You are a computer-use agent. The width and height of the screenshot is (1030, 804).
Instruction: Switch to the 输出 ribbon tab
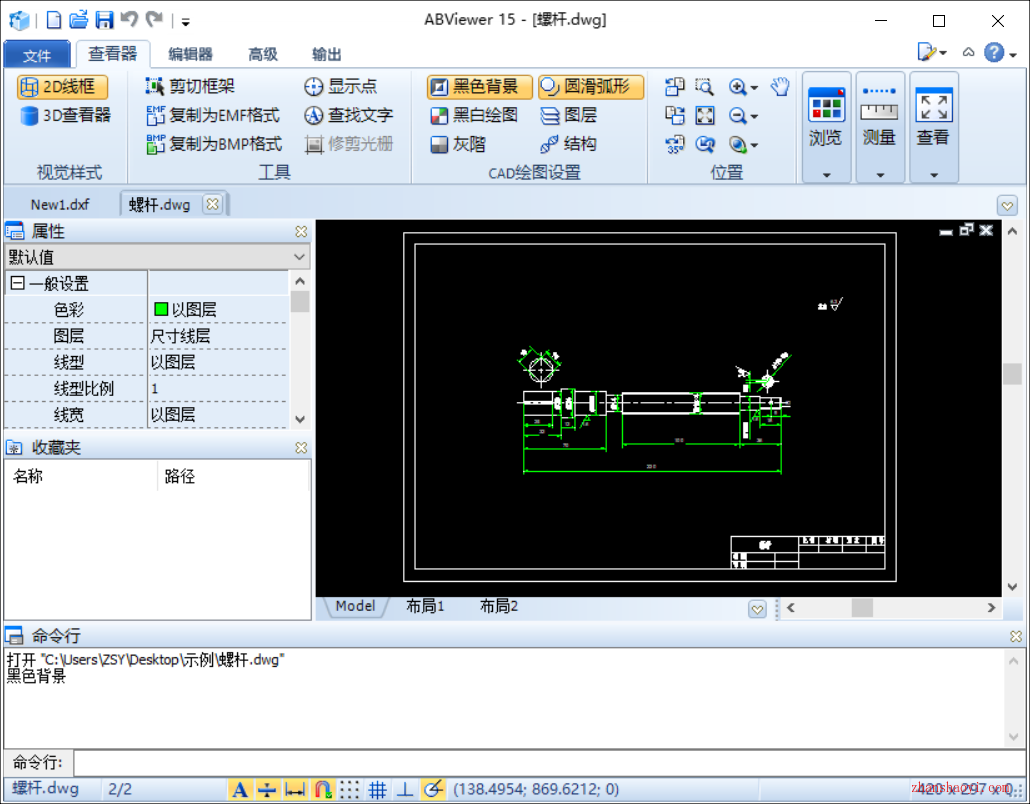326,54
